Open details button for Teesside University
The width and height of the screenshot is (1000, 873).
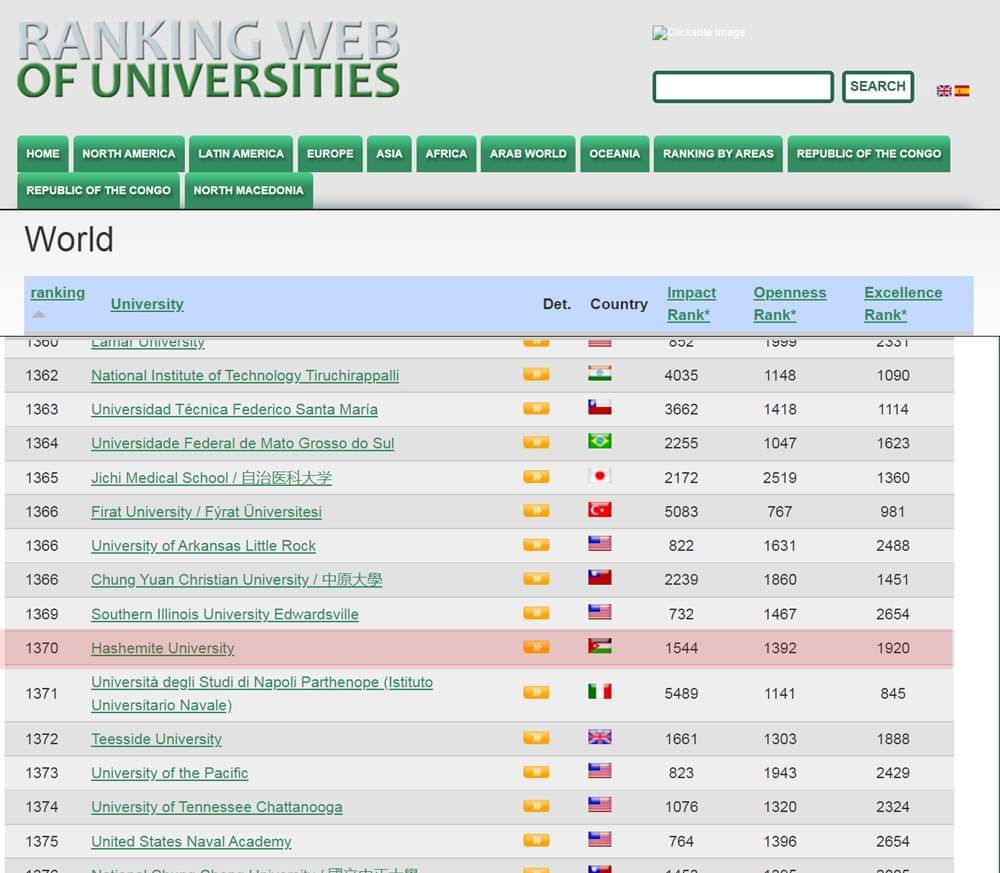click(536, 738)
